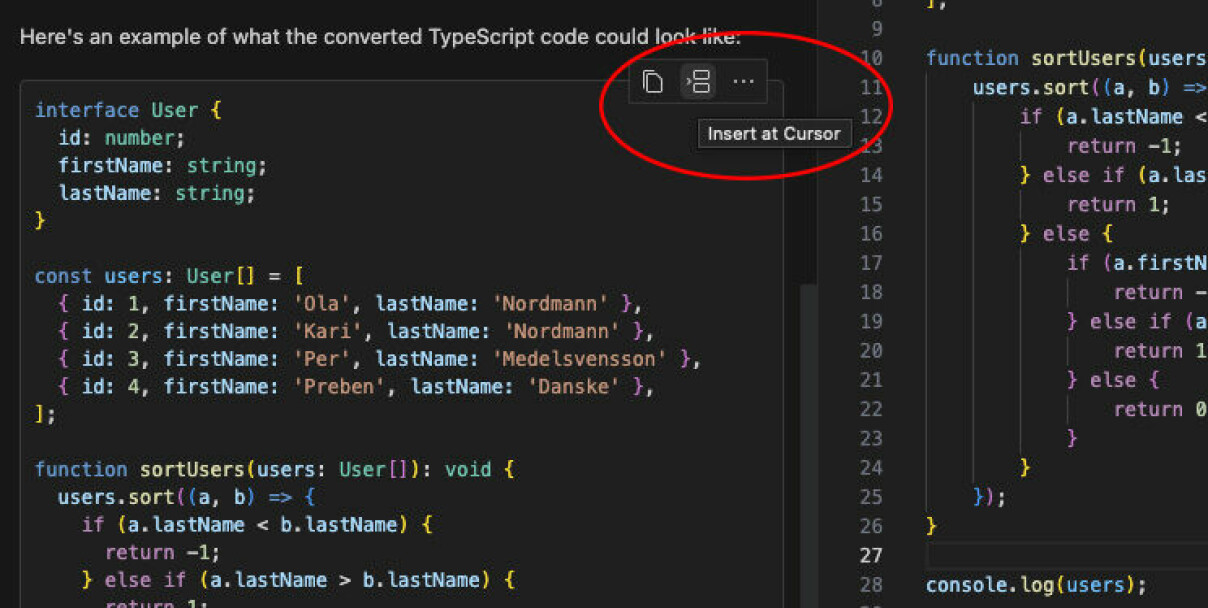Click editor line number 25
This screenshot has width=1208, height=608.
pos(871,496)
